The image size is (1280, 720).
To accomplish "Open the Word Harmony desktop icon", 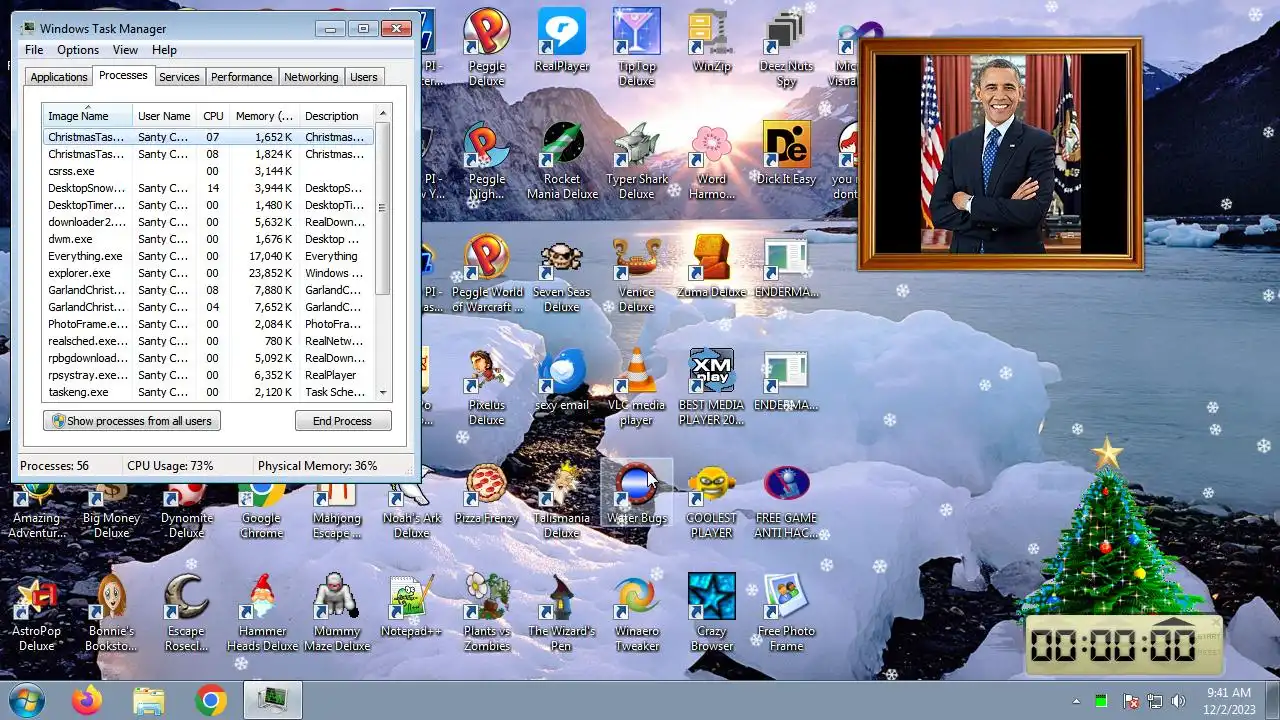I will coord(712,160).
